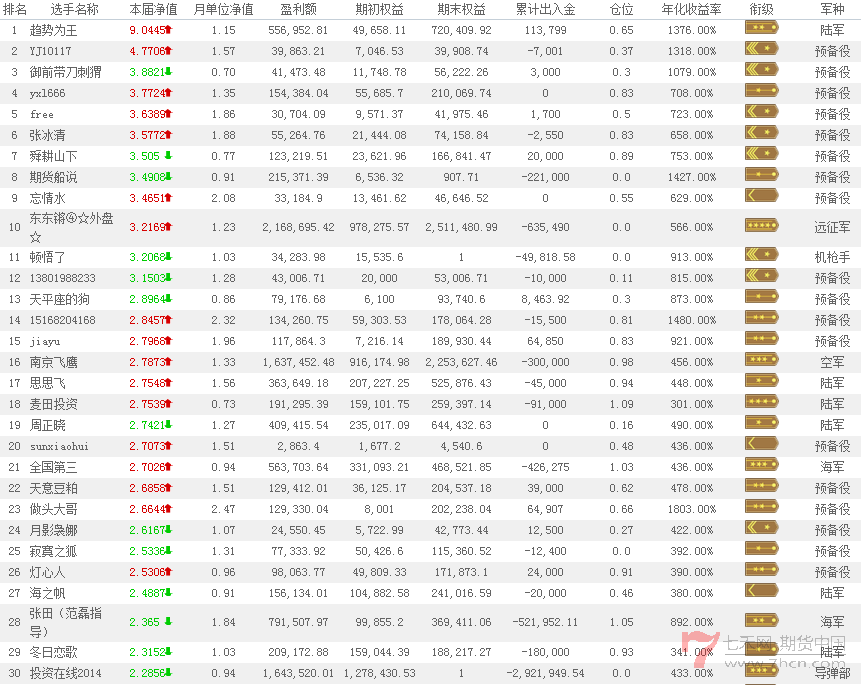
Task: Open player YJ10117 entry
Action: pos(51,51)
